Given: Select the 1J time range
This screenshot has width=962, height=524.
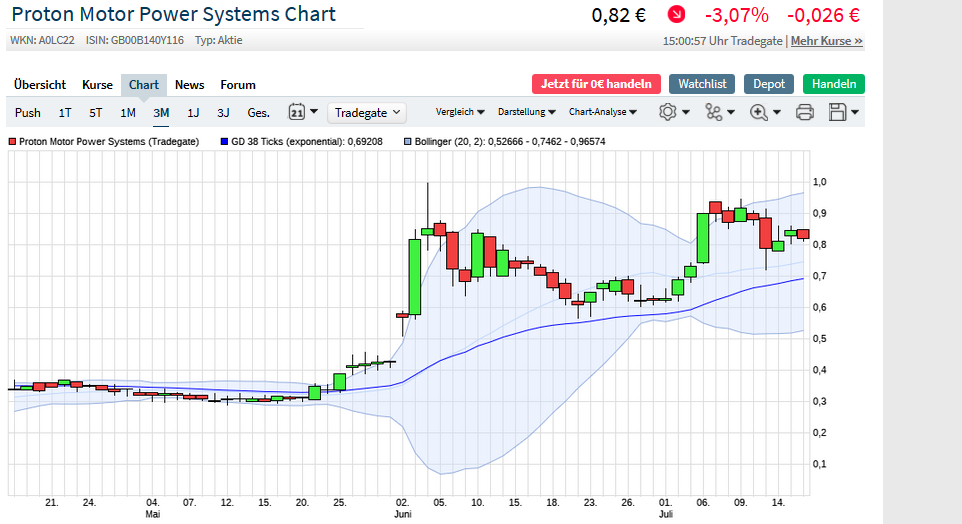Looking at the screenshot, I should (x=193, y=113).
